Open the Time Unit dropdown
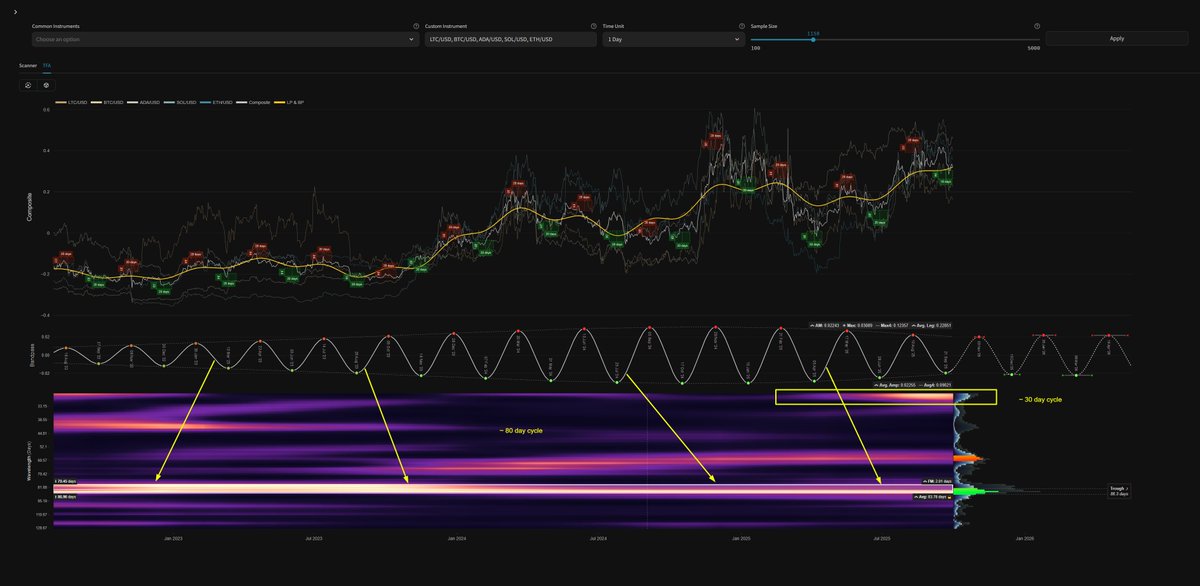Viewport: 1200px width, 586px height. coord(673,39)
